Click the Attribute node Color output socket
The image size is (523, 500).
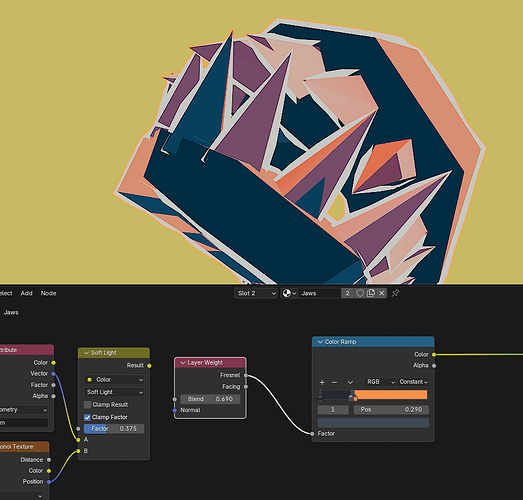(53, 363)
